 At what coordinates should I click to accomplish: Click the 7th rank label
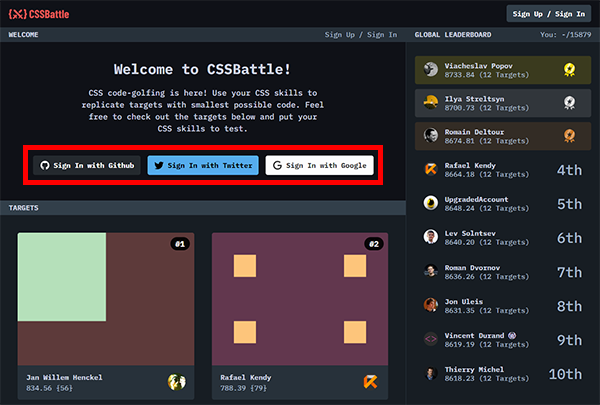click(x=569, y=273)
